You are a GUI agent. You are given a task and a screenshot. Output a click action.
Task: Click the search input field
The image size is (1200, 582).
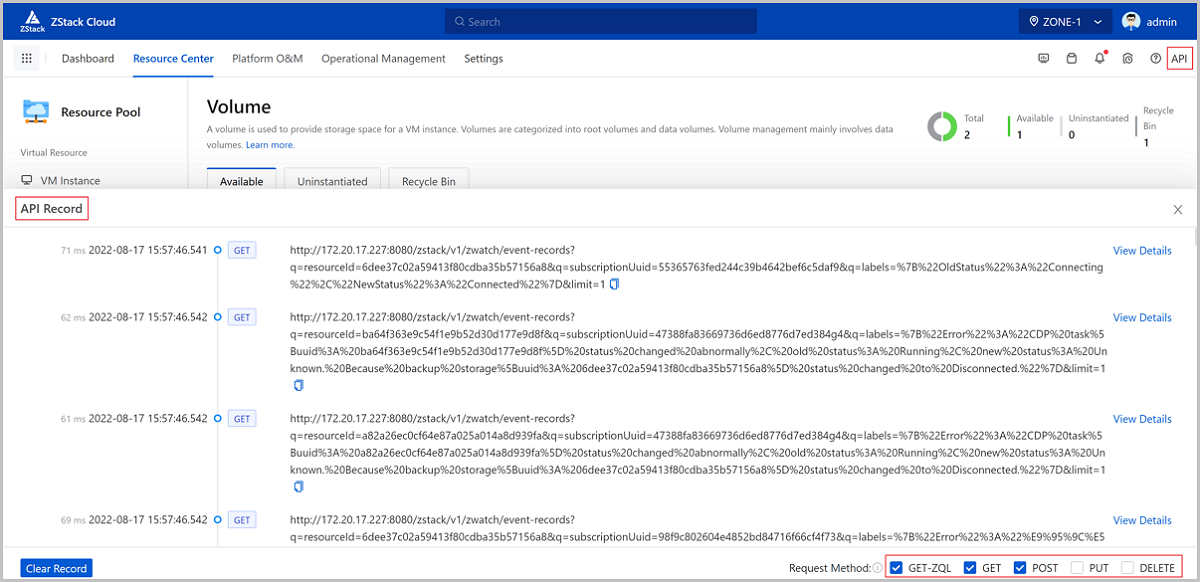pos(600,21)
